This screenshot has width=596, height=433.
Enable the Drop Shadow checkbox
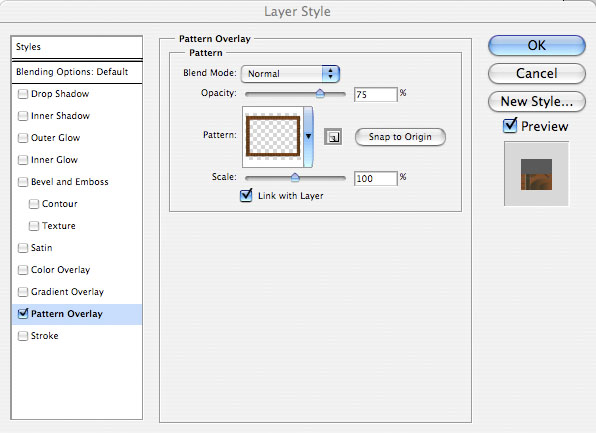pos(23,94)
